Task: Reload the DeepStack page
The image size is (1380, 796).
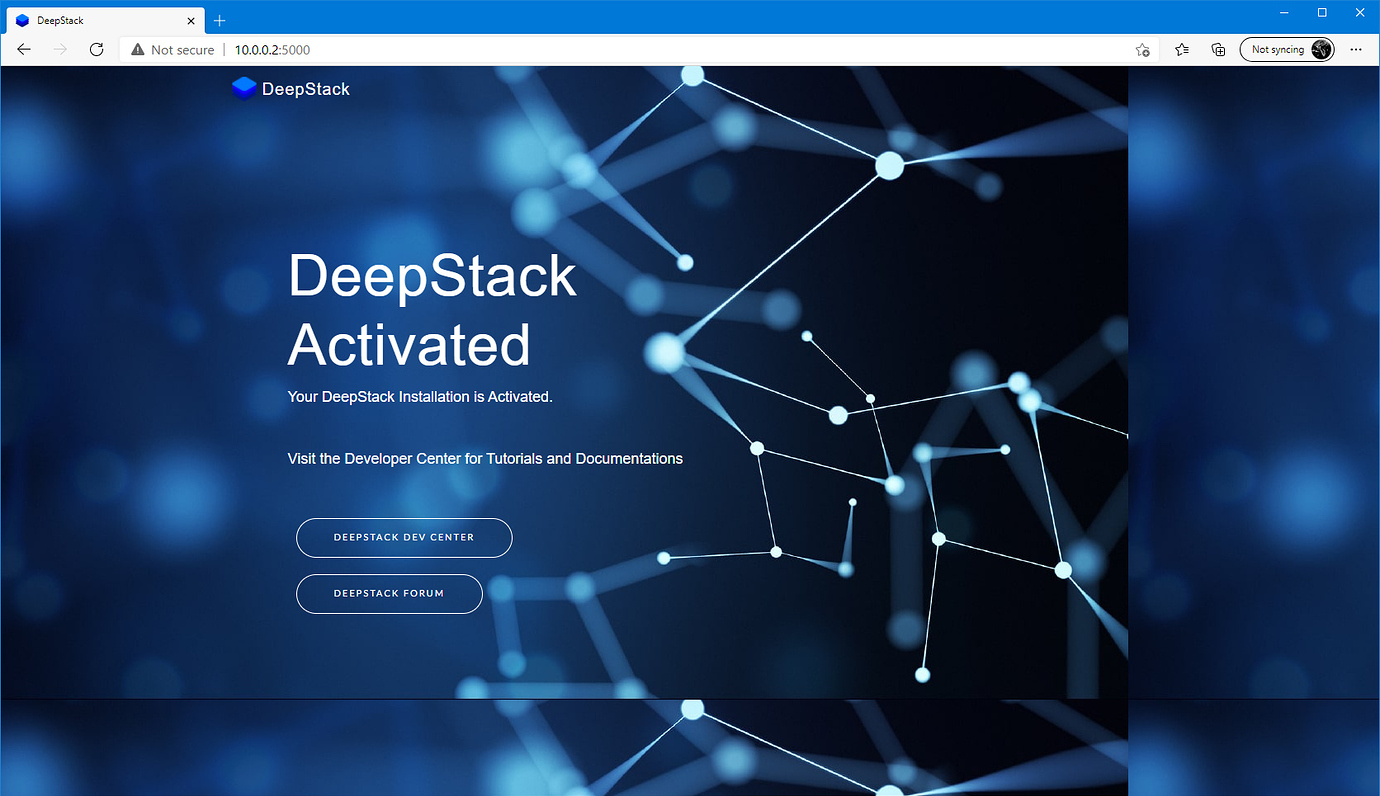Action: coord(96,49)
